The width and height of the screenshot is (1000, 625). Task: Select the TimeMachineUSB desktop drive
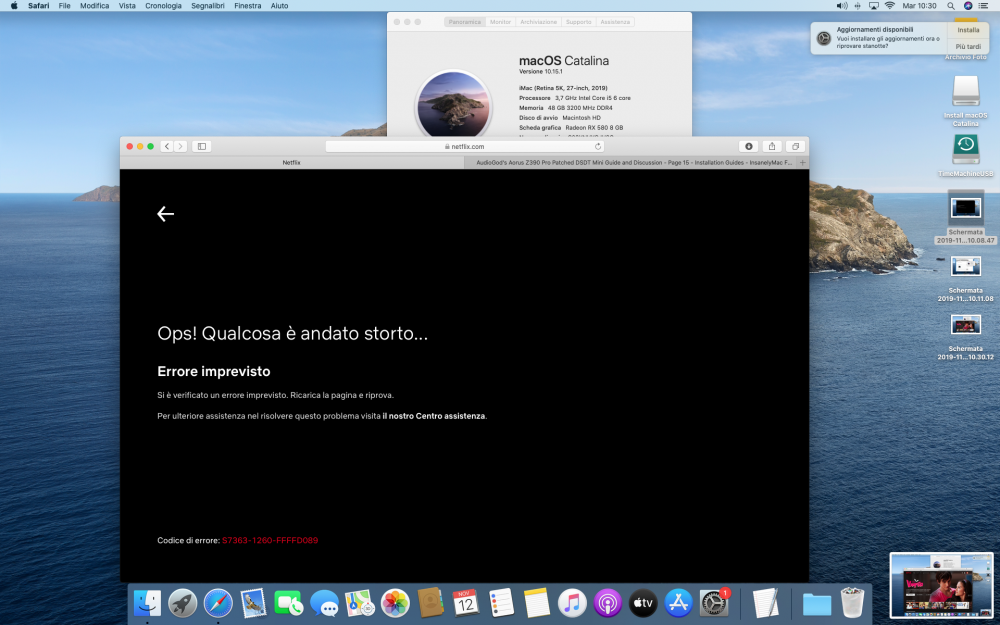pos(966,156)
